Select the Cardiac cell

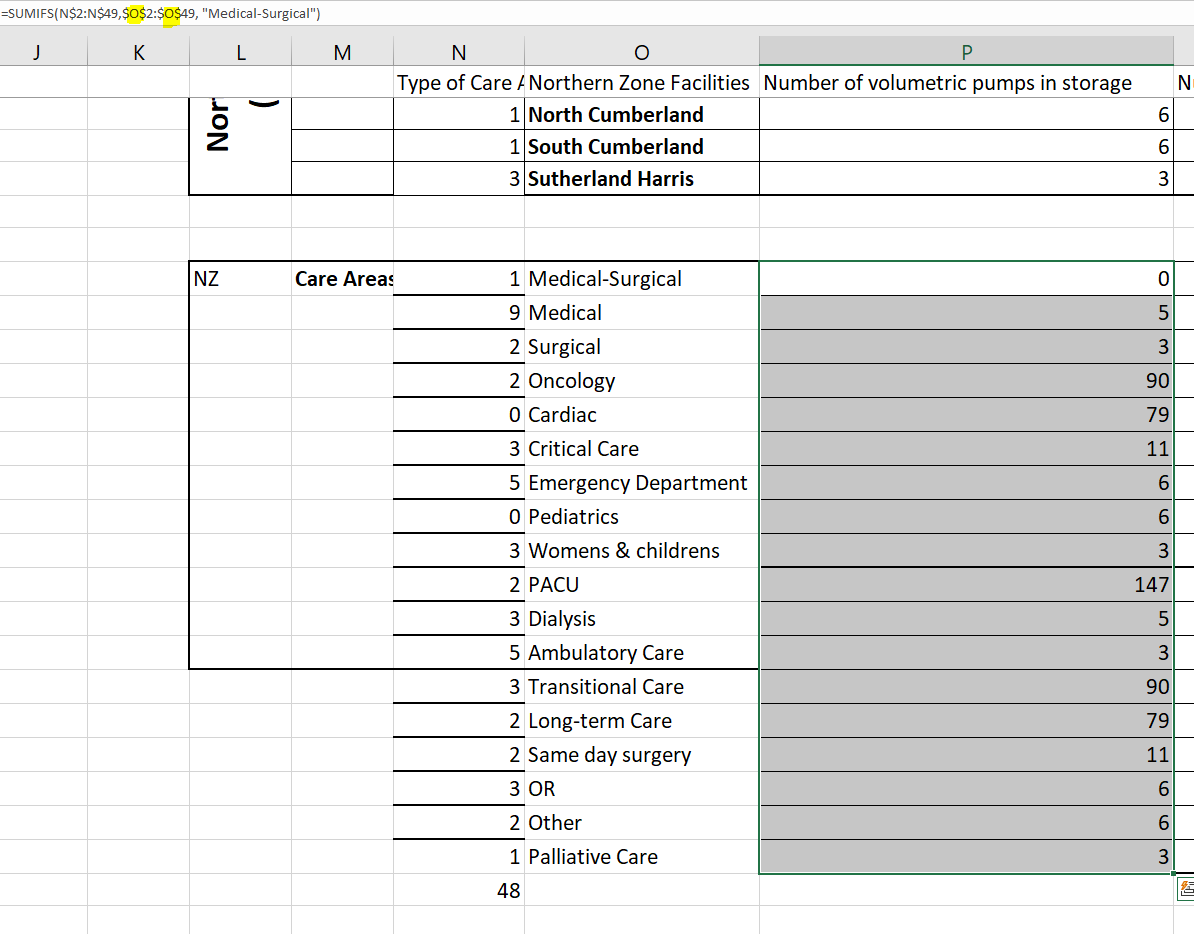[641, 415]
